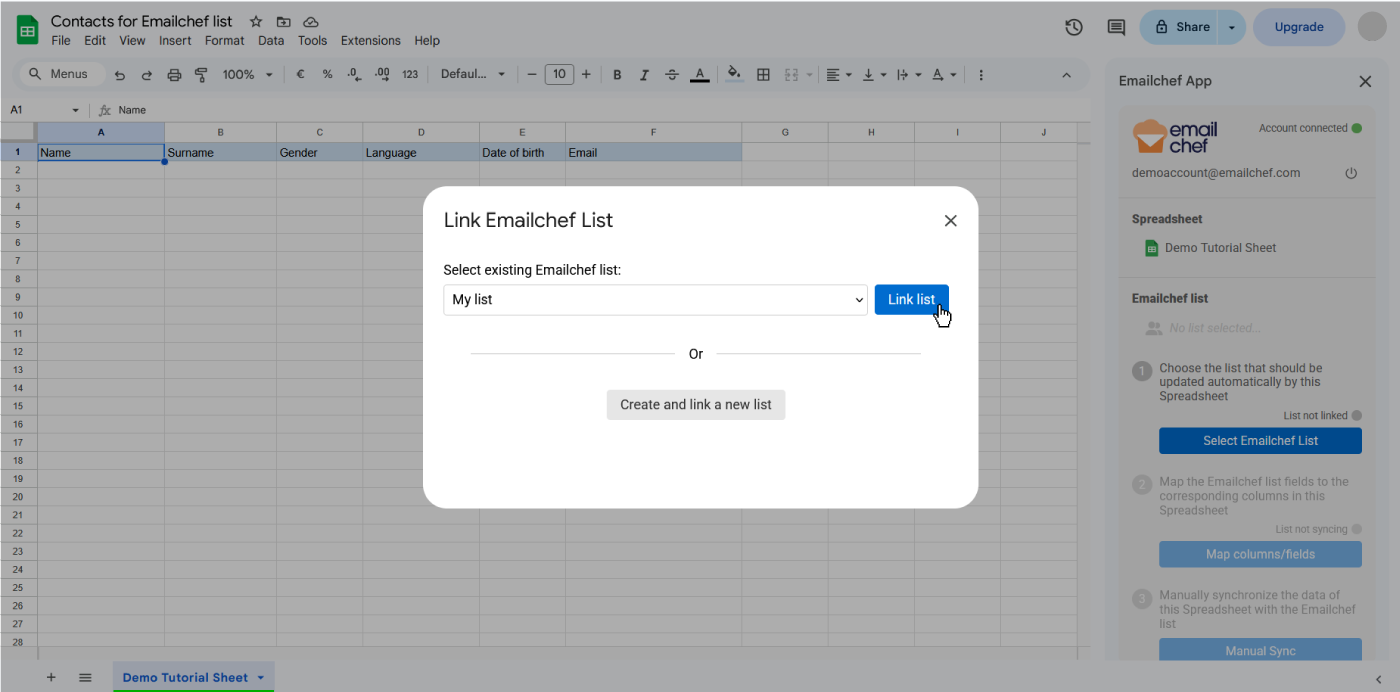Click the Link list button

coord(910,300)
